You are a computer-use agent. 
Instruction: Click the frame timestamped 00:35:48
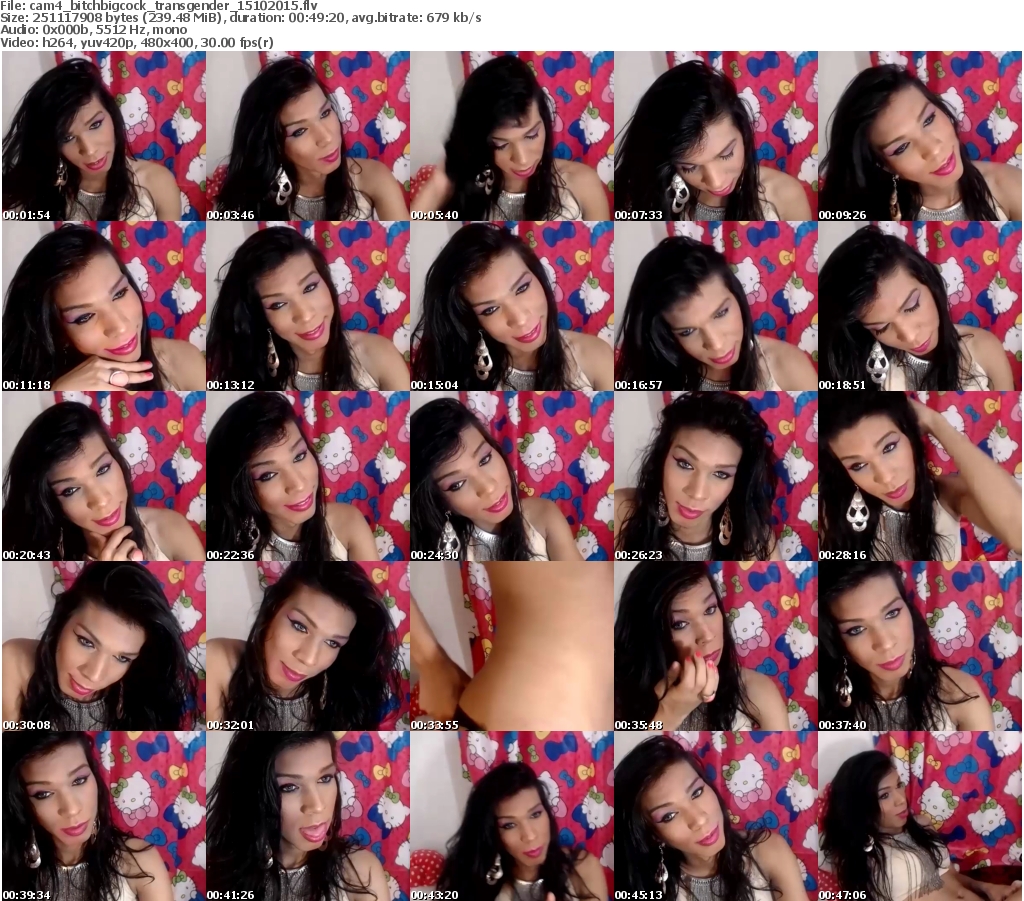point(716,646)
